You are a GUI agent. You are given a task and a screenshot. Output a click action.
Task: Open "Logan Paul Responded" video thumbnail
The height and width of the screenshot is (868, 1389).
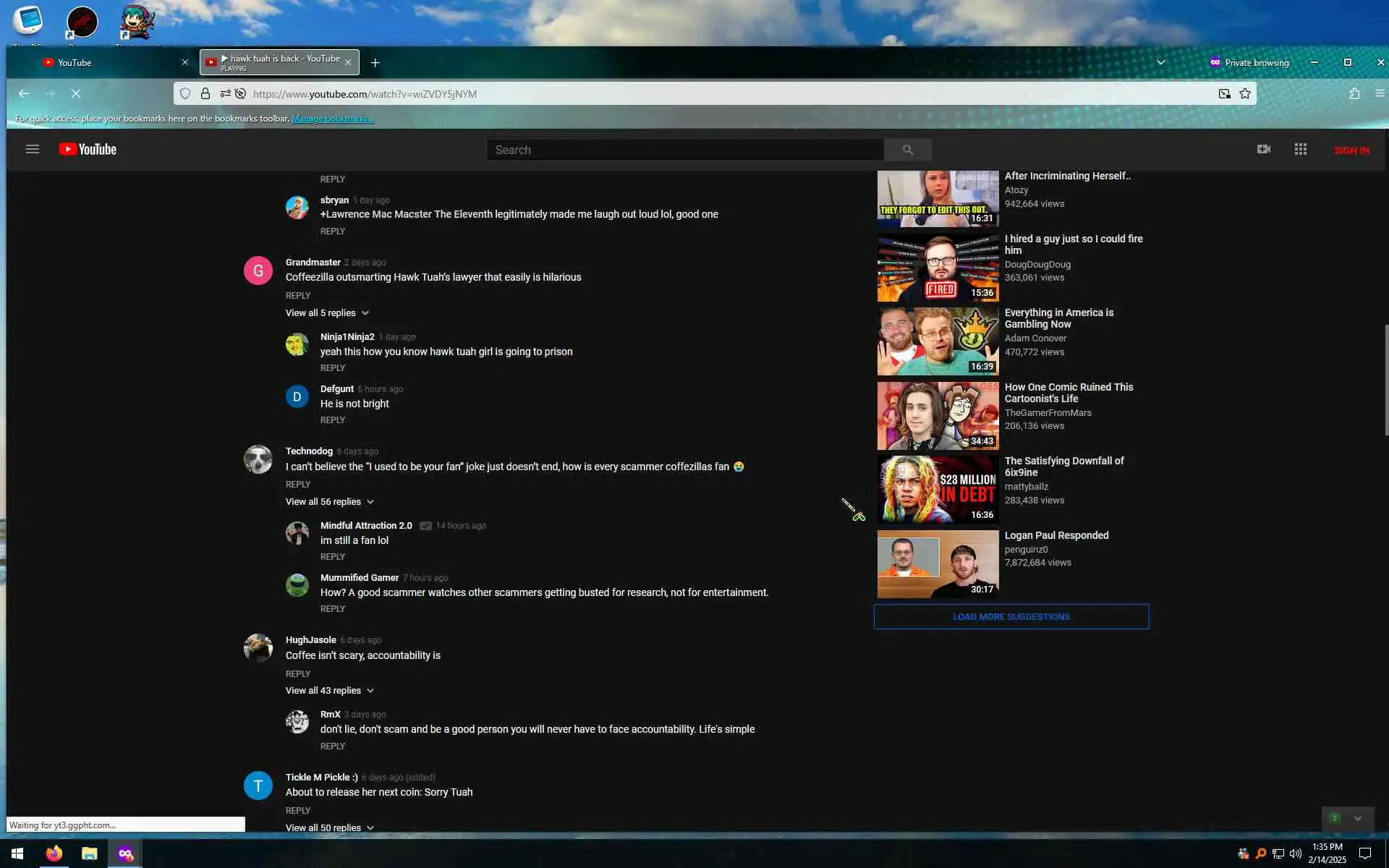(x=938, y=564)
